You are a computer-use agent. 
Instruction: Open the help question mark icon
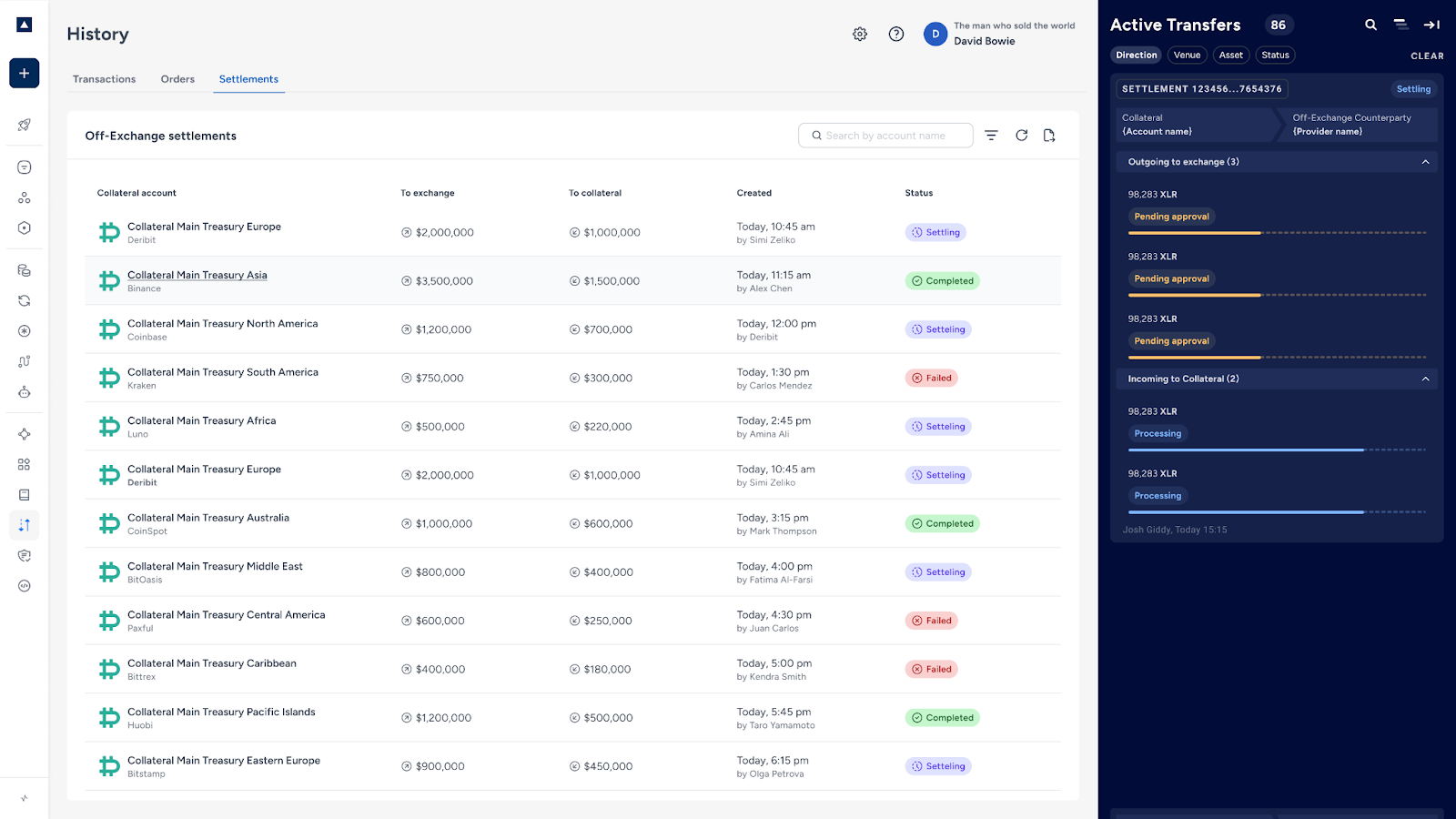[x=896, y=34]
